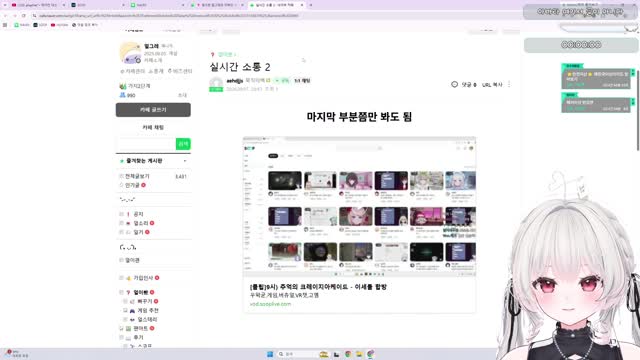Collapse the 즐겨찾는 게시판 favorites dropdown arrow
The image size is (640, 360).
pos(185,161)
